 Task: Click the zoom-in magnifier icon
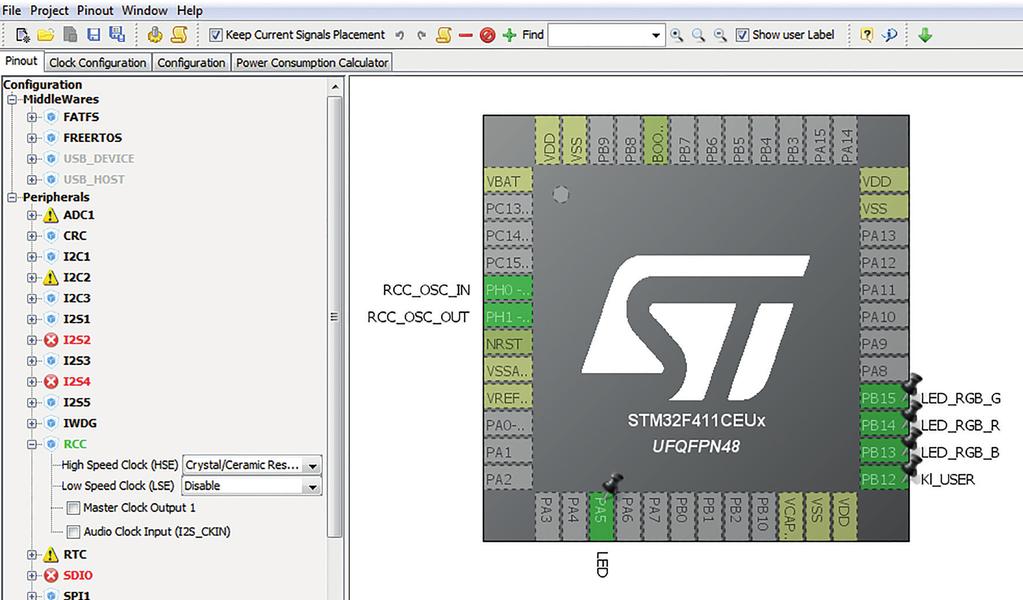677,35
